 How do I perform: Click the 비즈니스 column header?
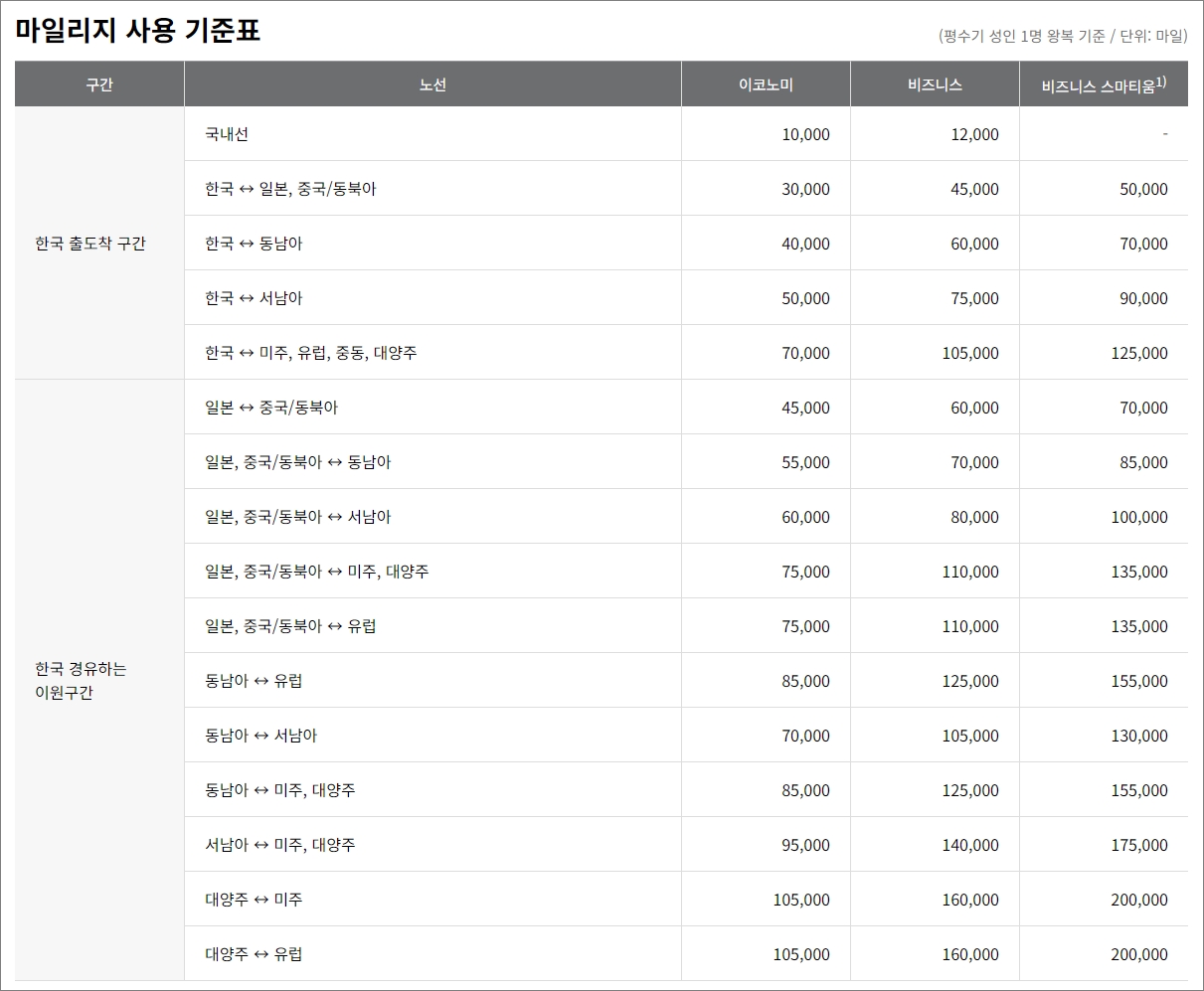tap(934, 83)
